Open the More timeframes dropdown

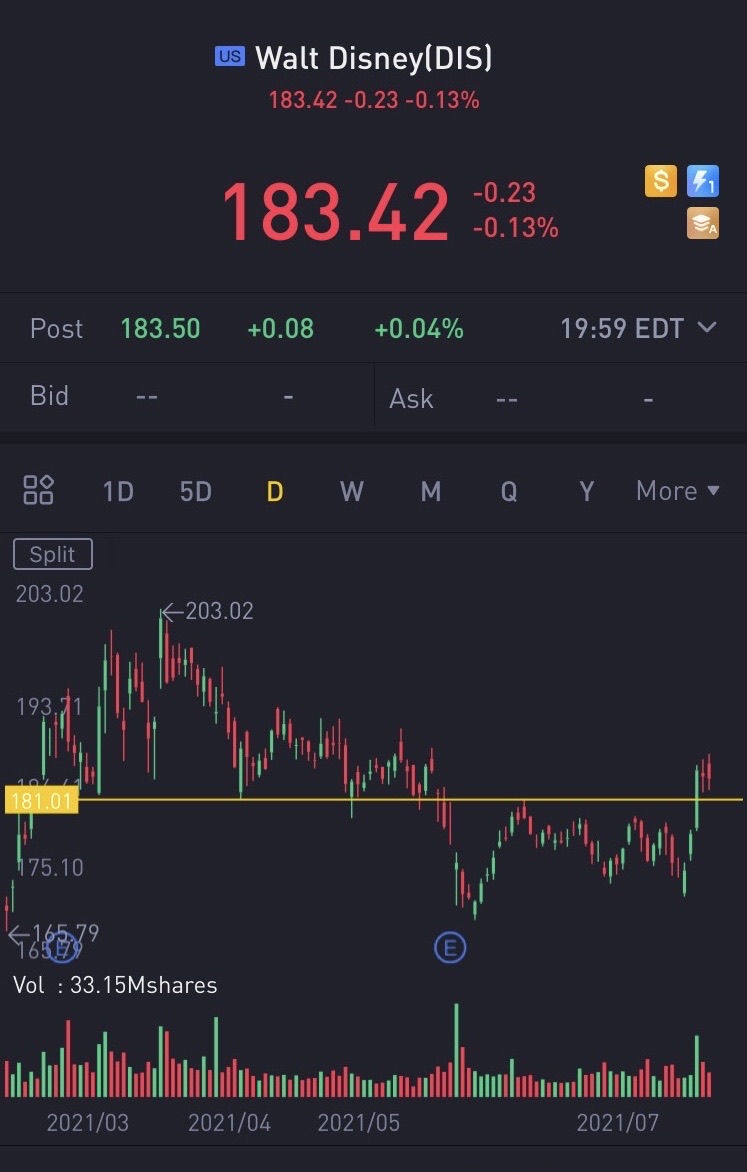tap(677, 491)
